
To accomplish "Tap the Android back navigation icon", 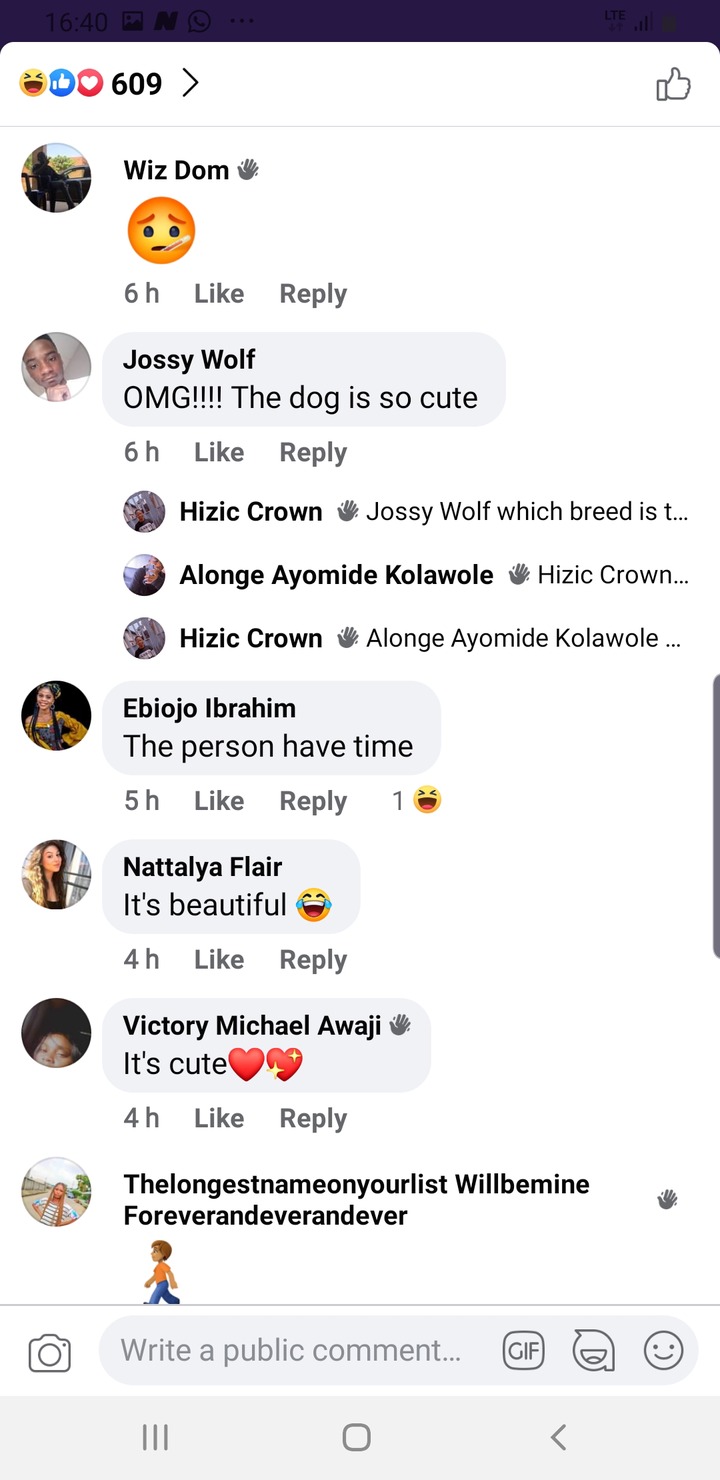I will tap(559, 1437).
